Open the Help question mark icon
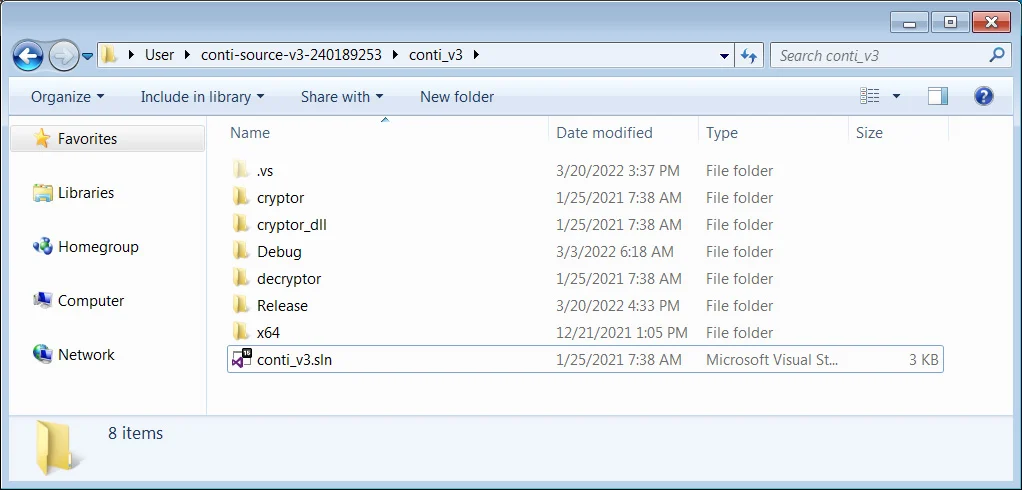Image resolution: width=1022 pixels, height=490 pixels. (x=983, y=96)
